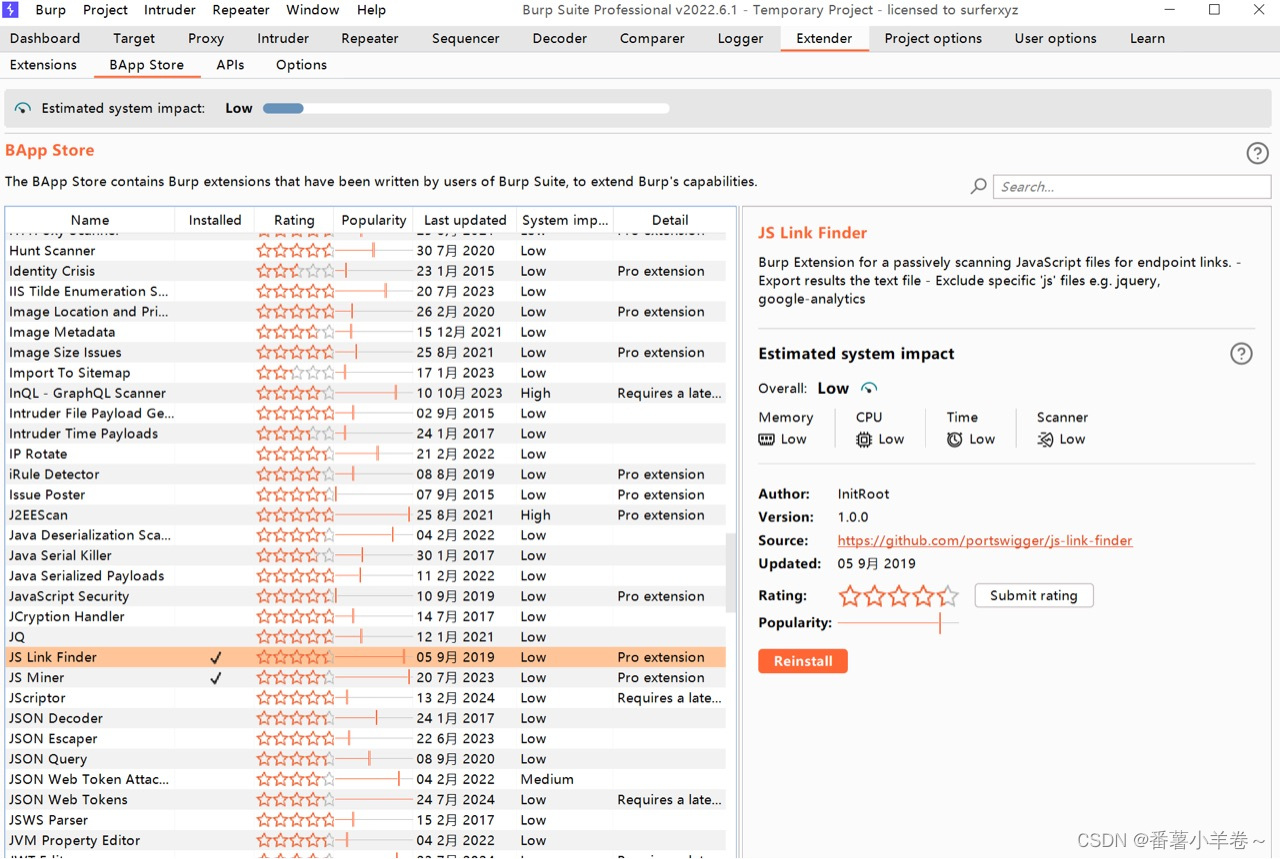Select the JS Miner row
The image size is (1280, 859).
click(366, 678)
